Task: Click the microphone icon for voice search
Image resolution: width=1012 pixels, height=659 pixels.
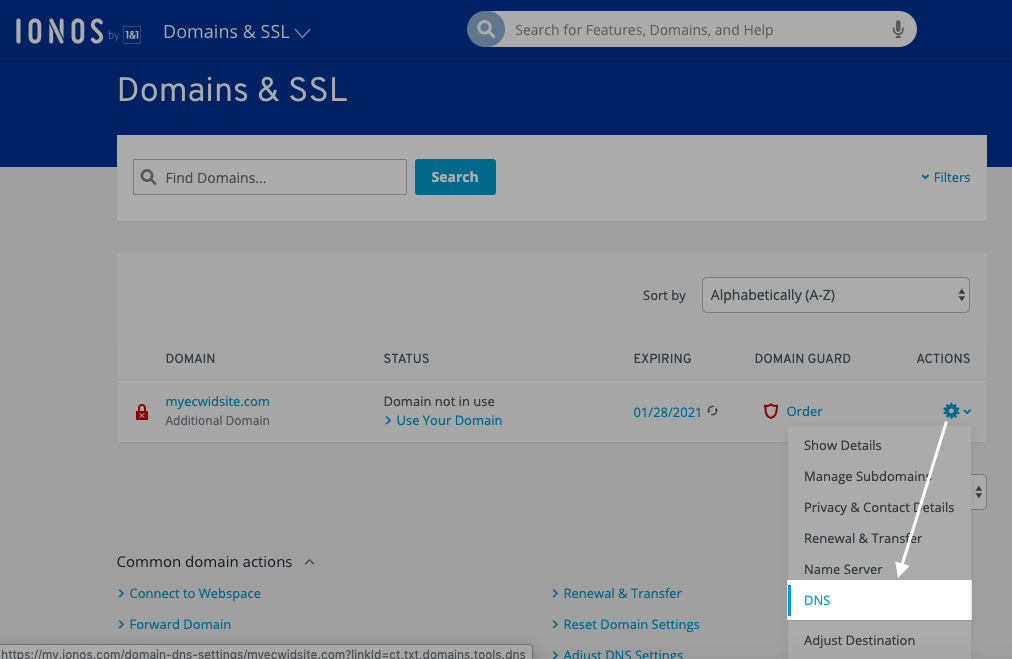Action: point(897,29)
